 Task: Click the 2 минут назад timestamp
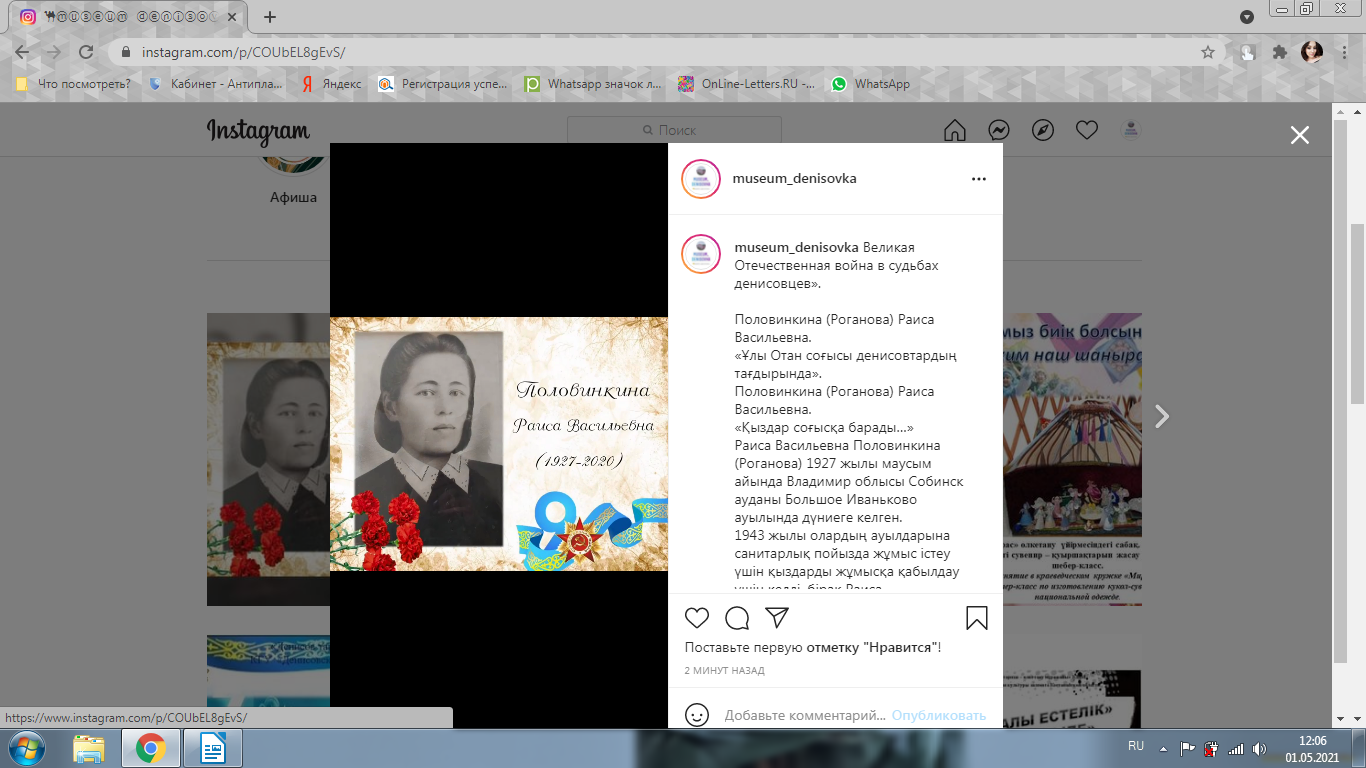click(x=725, y=670)
